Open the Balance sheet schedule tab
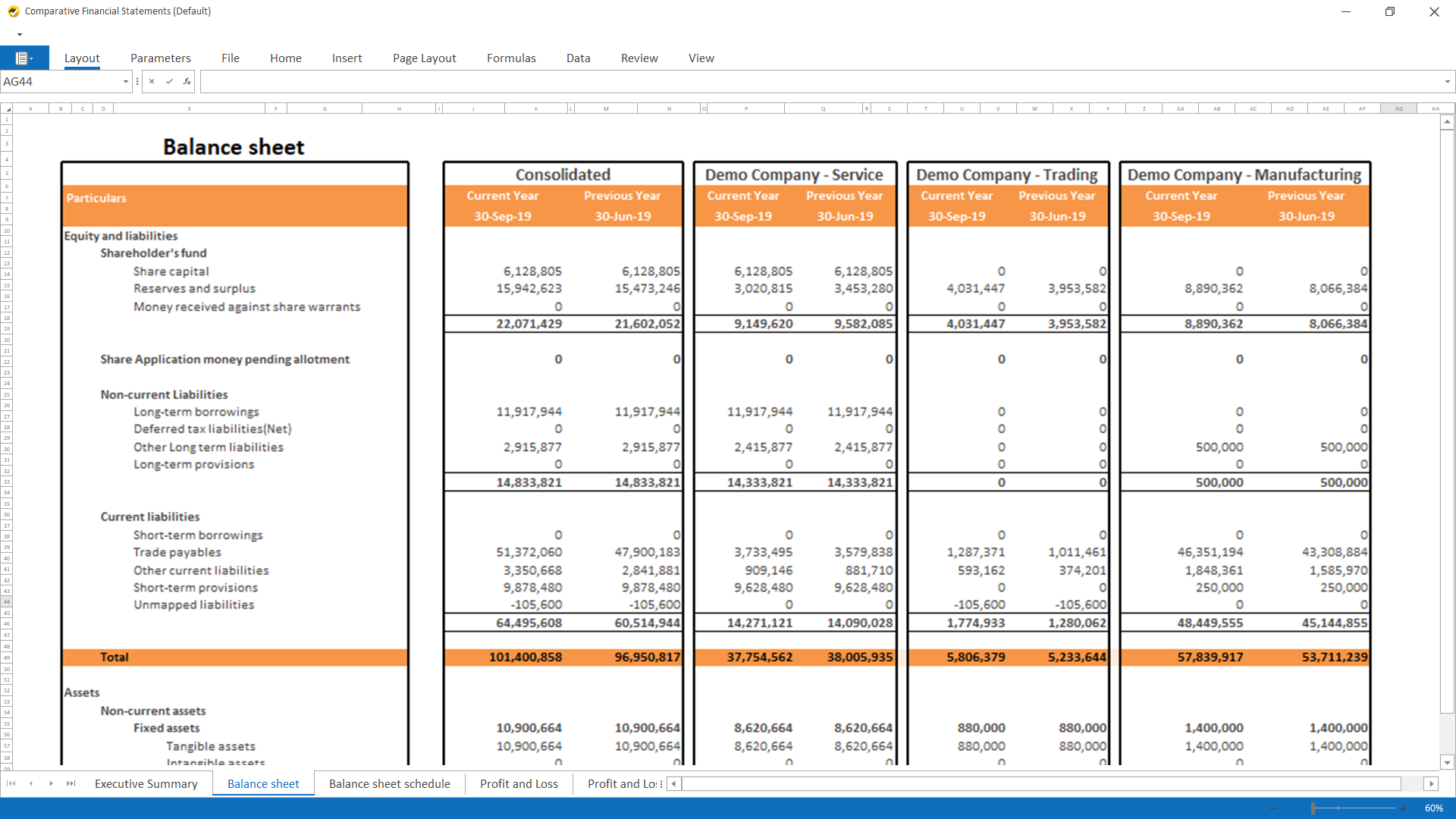 tap(389, 783)
